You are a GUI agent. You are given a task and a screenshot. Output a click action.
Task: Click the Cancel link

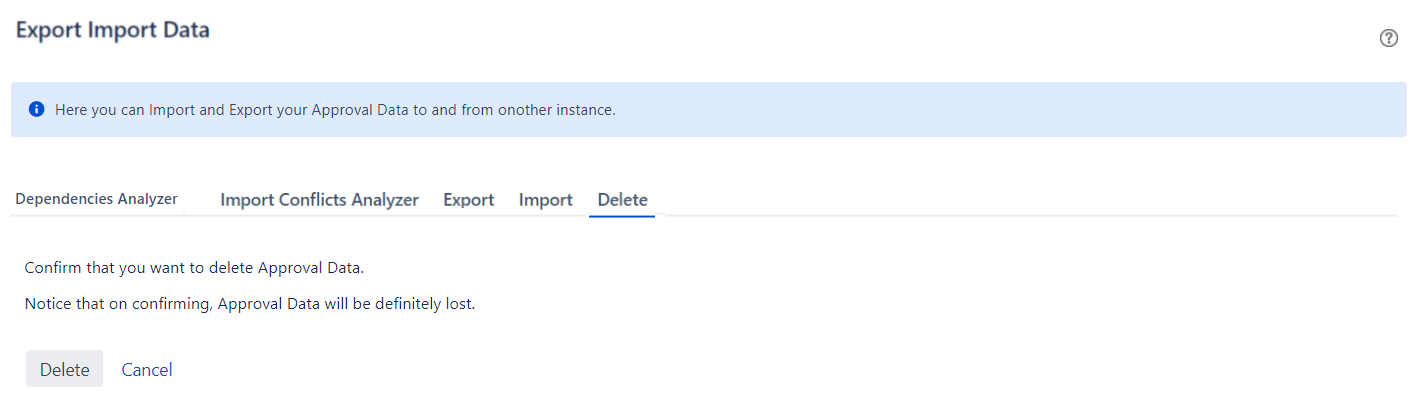coord(147,370)
